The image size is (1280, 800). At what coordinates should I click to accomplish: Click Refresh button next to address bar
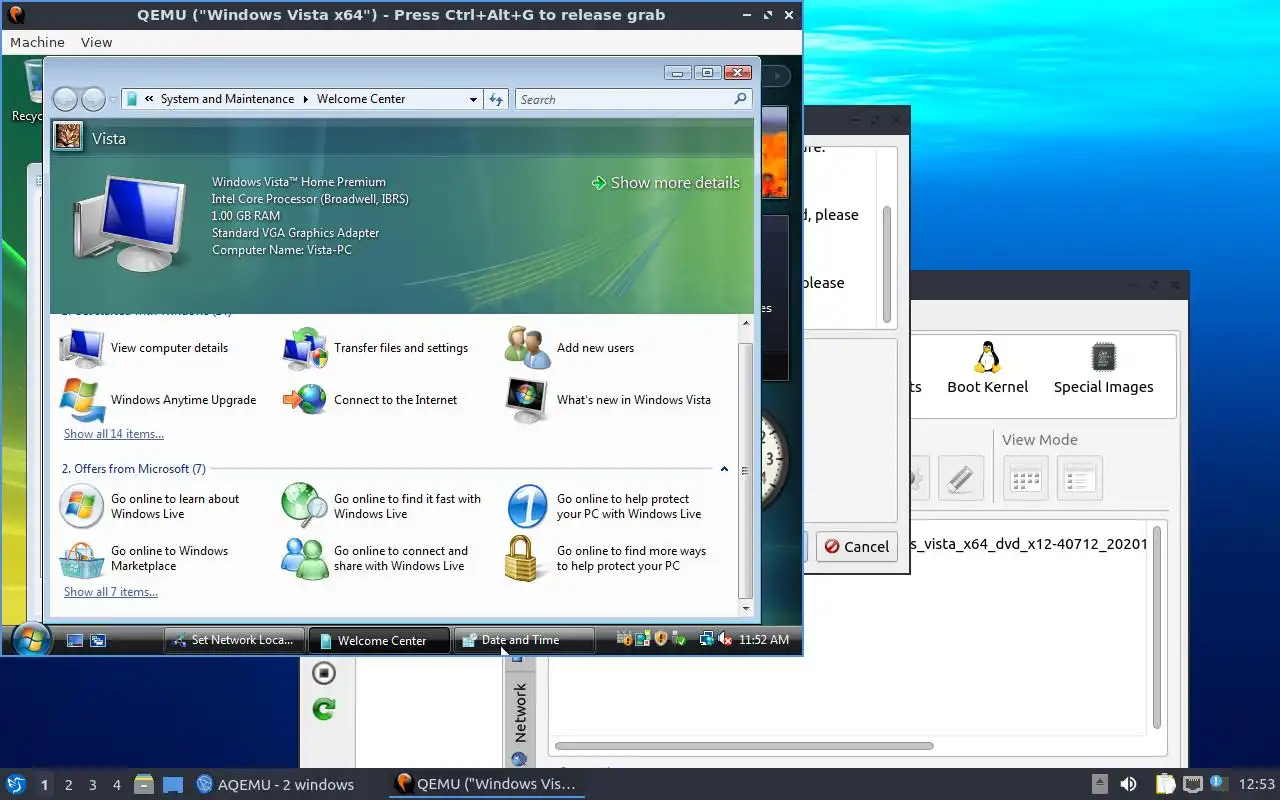click(x=496, y=99)
